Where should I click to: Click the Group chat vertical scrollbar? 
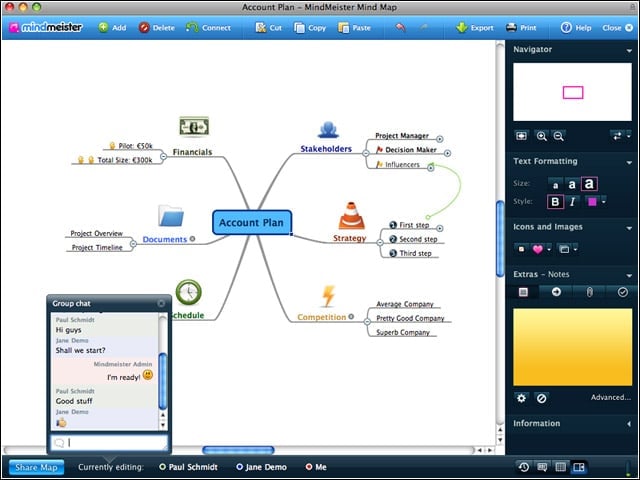click(x=162, y=381)
